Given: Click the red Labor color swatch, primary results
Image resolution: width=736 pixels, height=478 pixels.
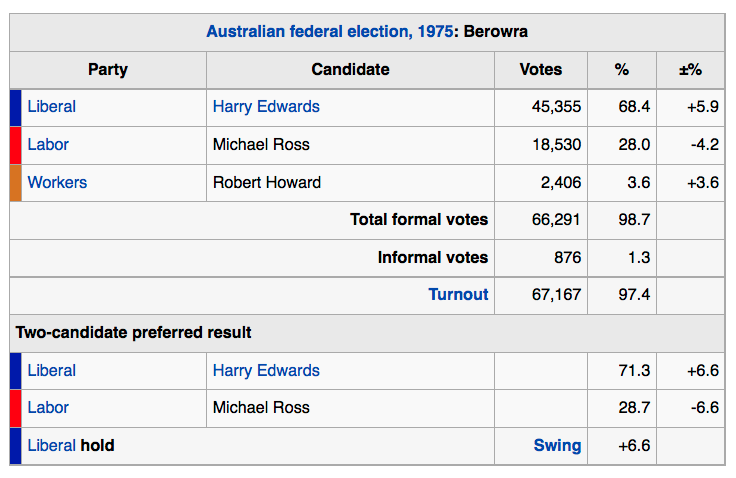Looking at the screenshot, I should pyautogui.click(x=15, y=145).
